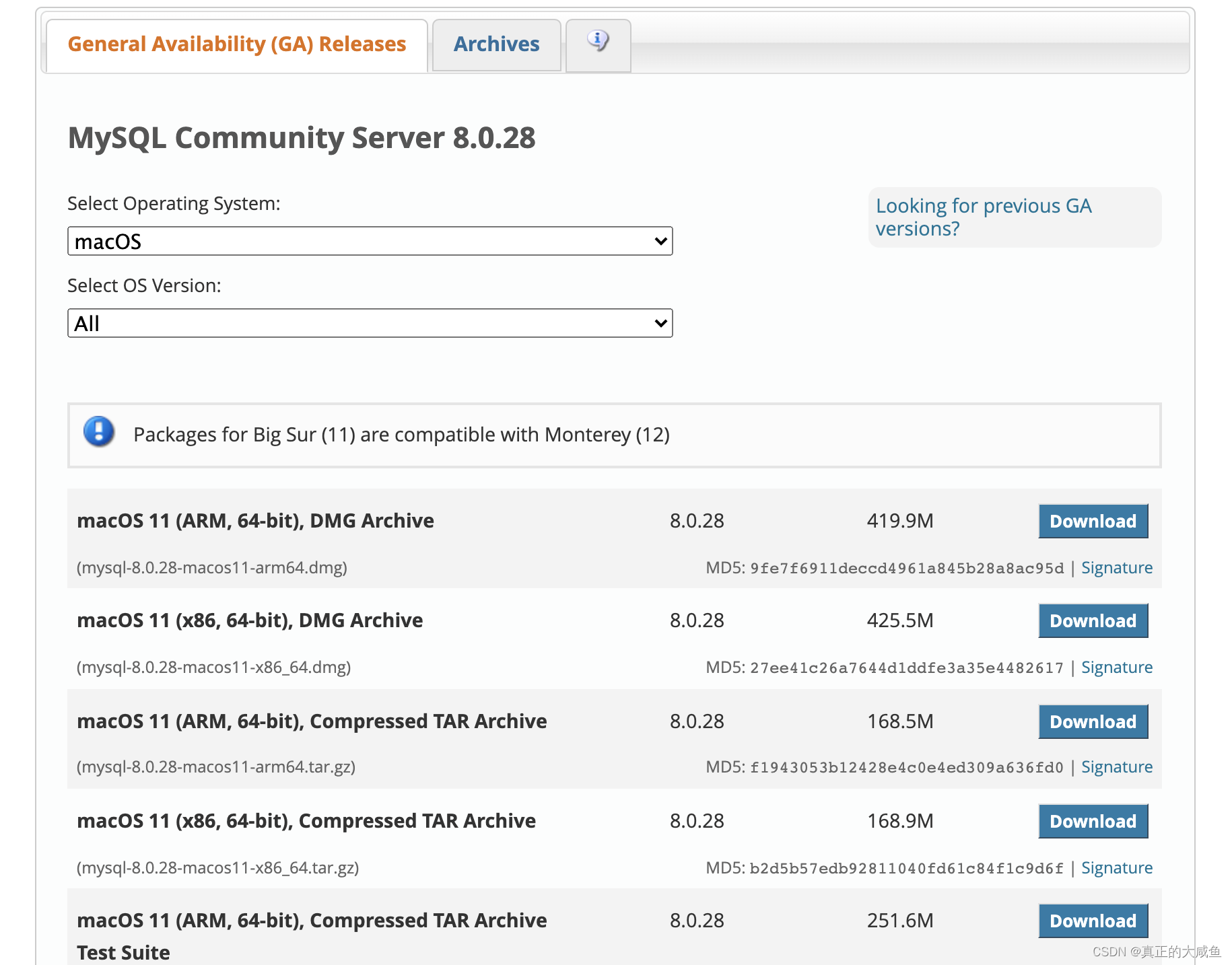The image size is (1232, 965).
Task: Open the Select Operating System dropdown
Action: coord(370,242)
